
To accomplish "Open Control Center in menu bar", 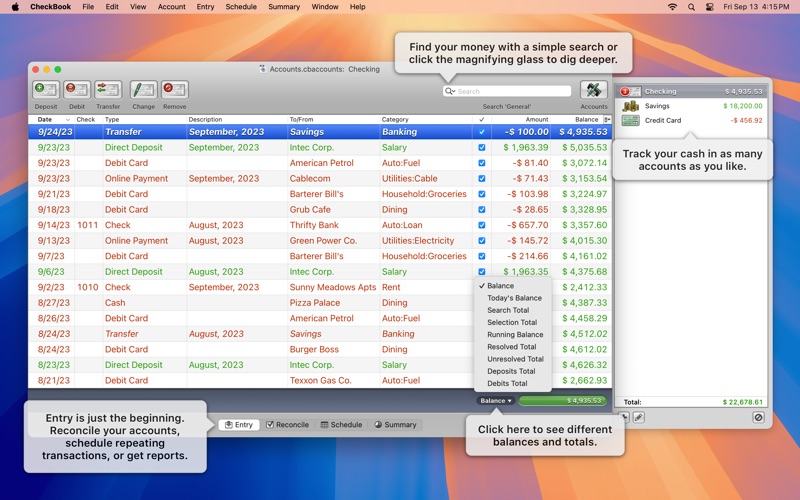I will pos(709,7).
